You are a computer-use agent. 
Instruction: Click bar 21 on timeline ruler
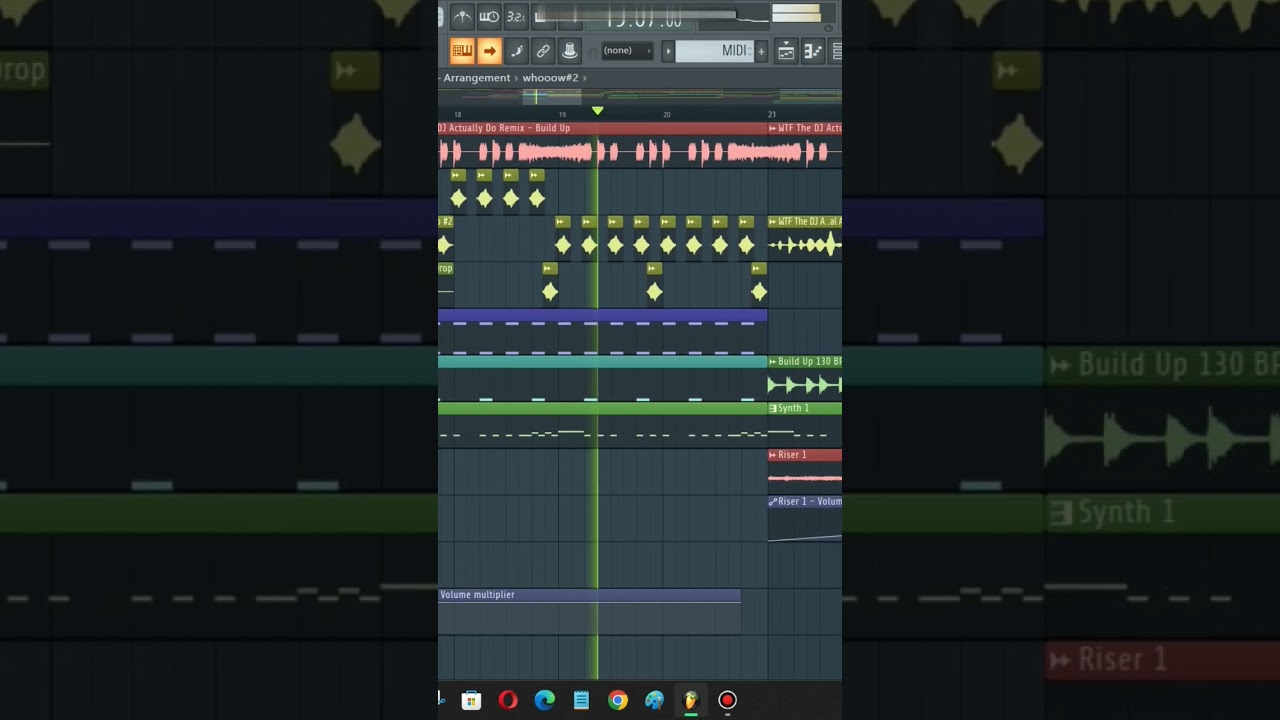[772, 114]
